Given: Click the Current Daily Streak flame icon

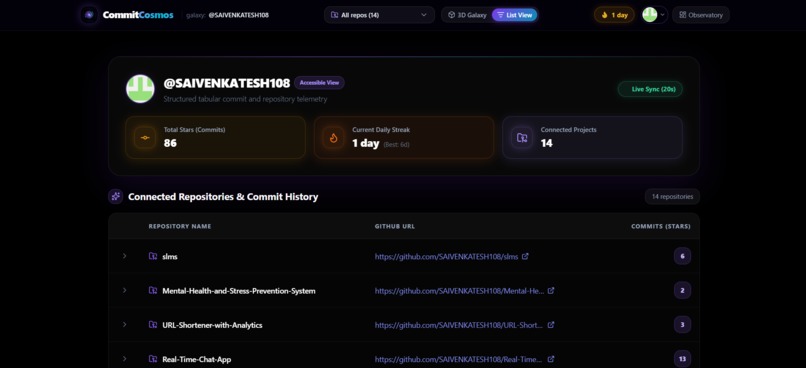Looking at the screenshot, I should [334, 138].
